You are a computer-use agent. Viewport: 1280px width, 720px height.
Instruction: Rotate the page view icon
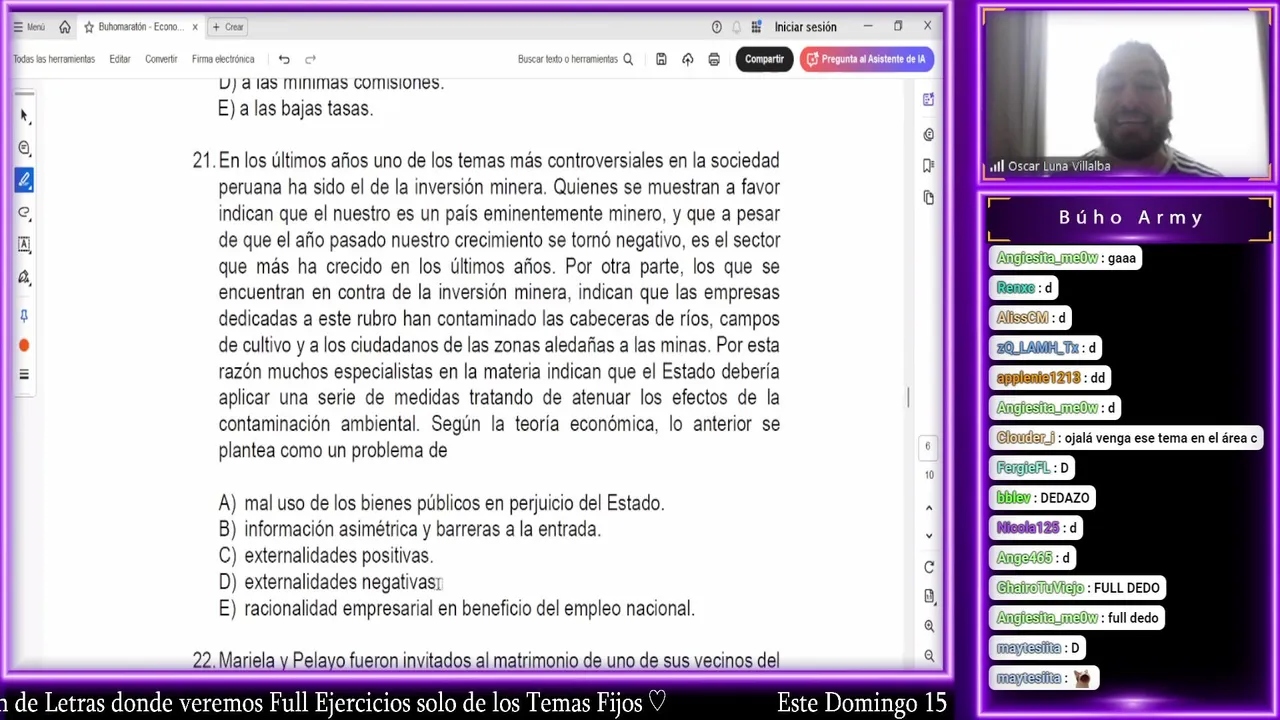click(x=929, y=567)
